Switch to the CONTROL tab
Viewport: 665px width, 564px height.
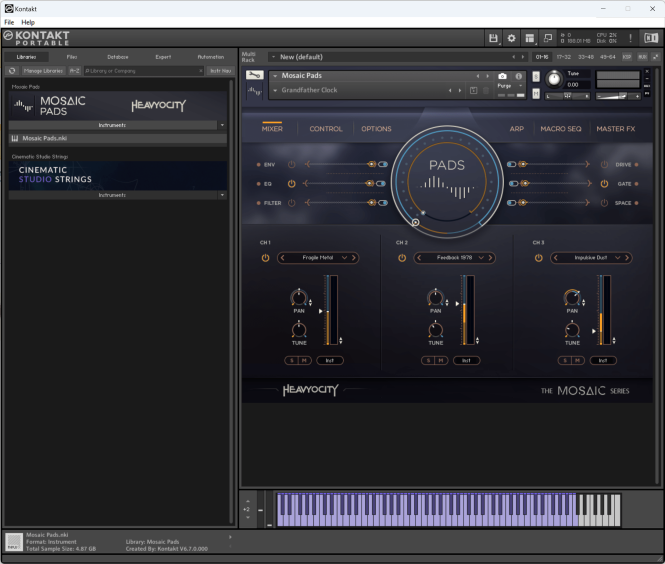pos(326,129)
